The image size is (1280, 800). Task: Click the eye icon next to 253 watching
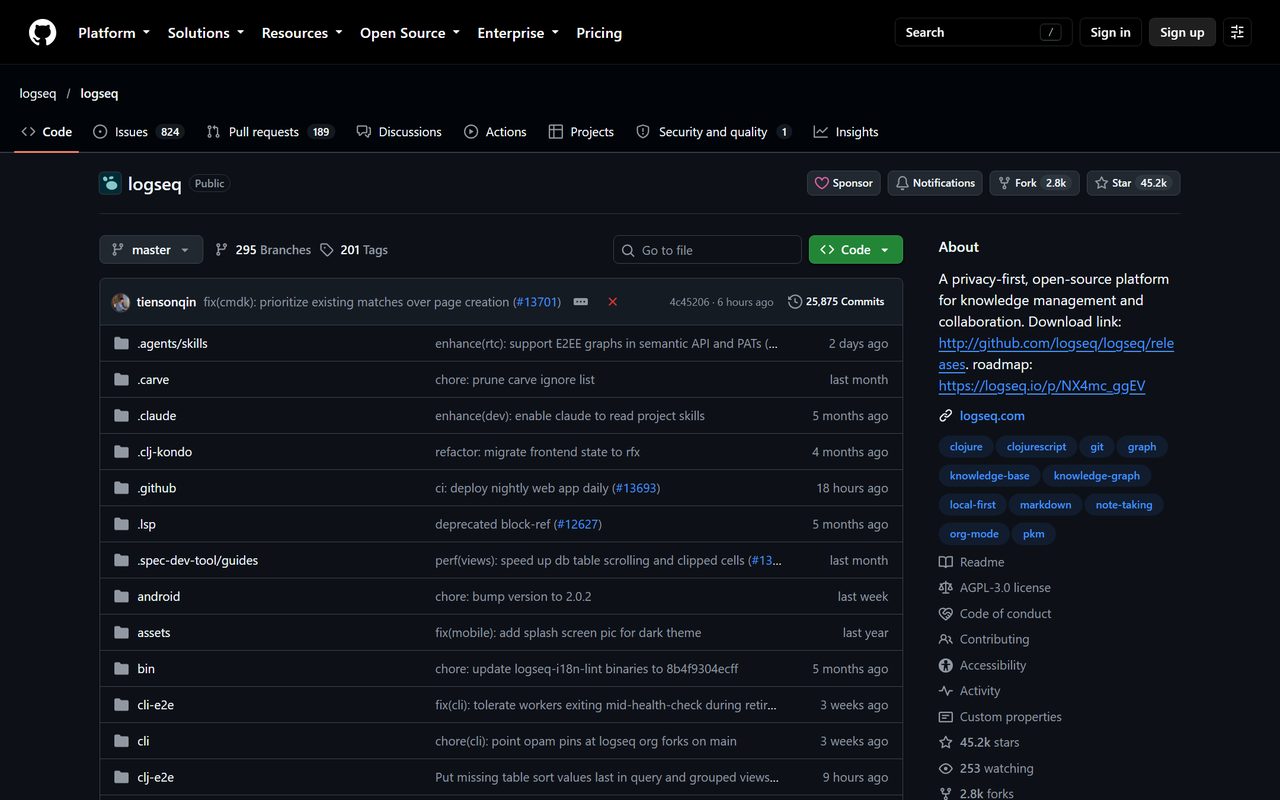point(945,769)
